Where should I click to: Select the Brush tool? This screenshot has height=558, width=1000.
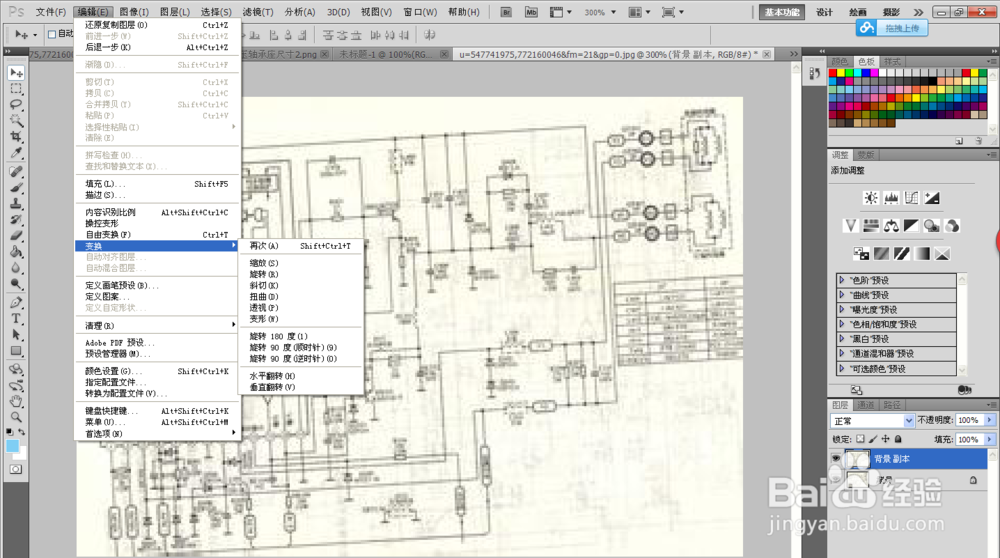(x=16, y=187)
